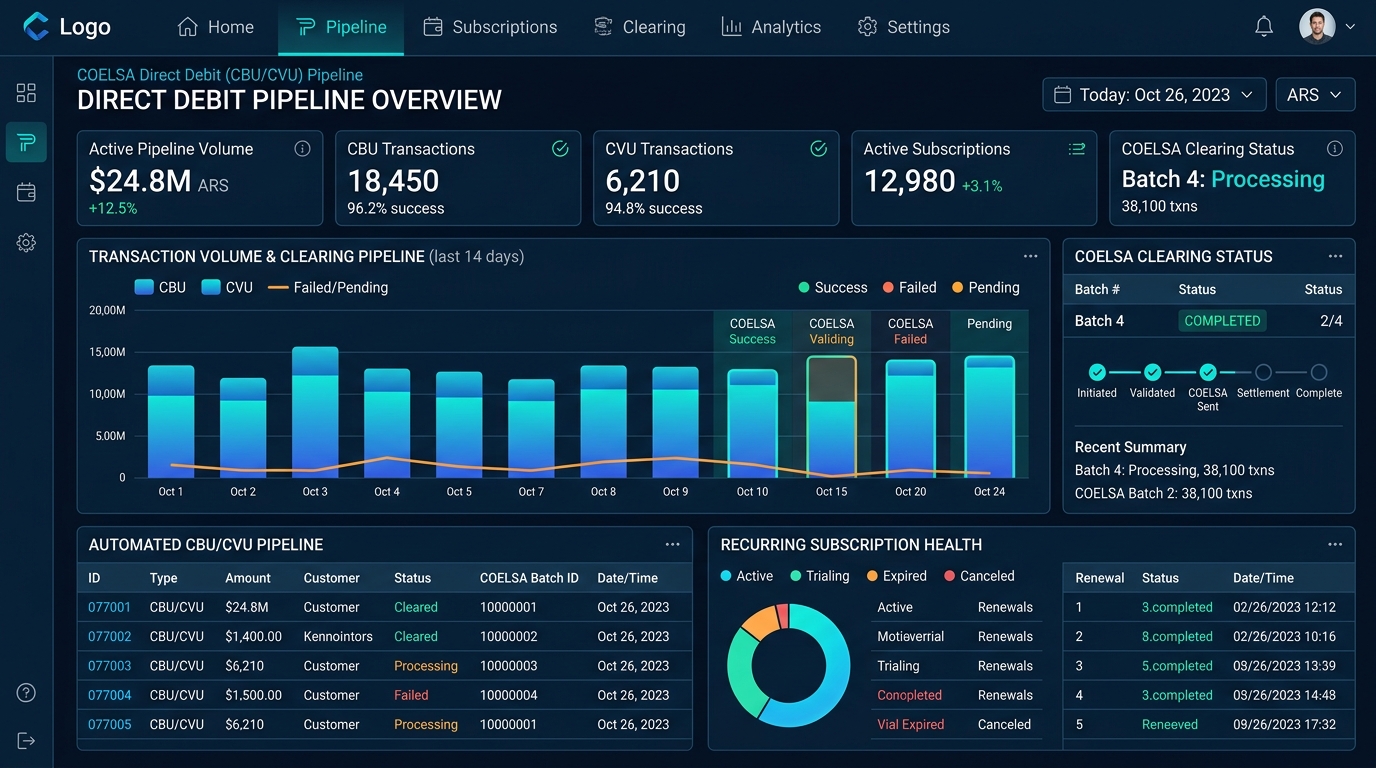Click the Logo icon in the header
The height and width of the screenshot is (768, 1376).
36,27
